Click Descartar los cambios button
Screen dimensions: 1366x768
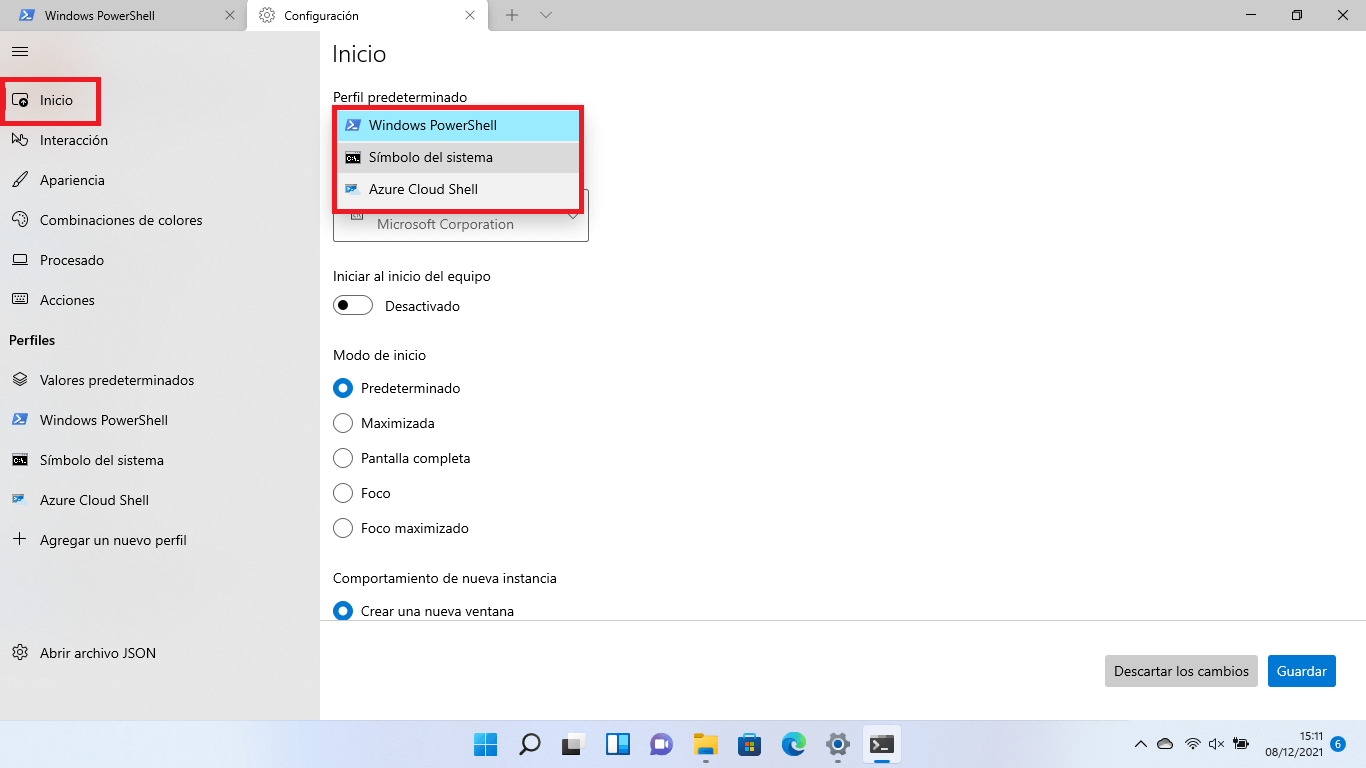1181,671
